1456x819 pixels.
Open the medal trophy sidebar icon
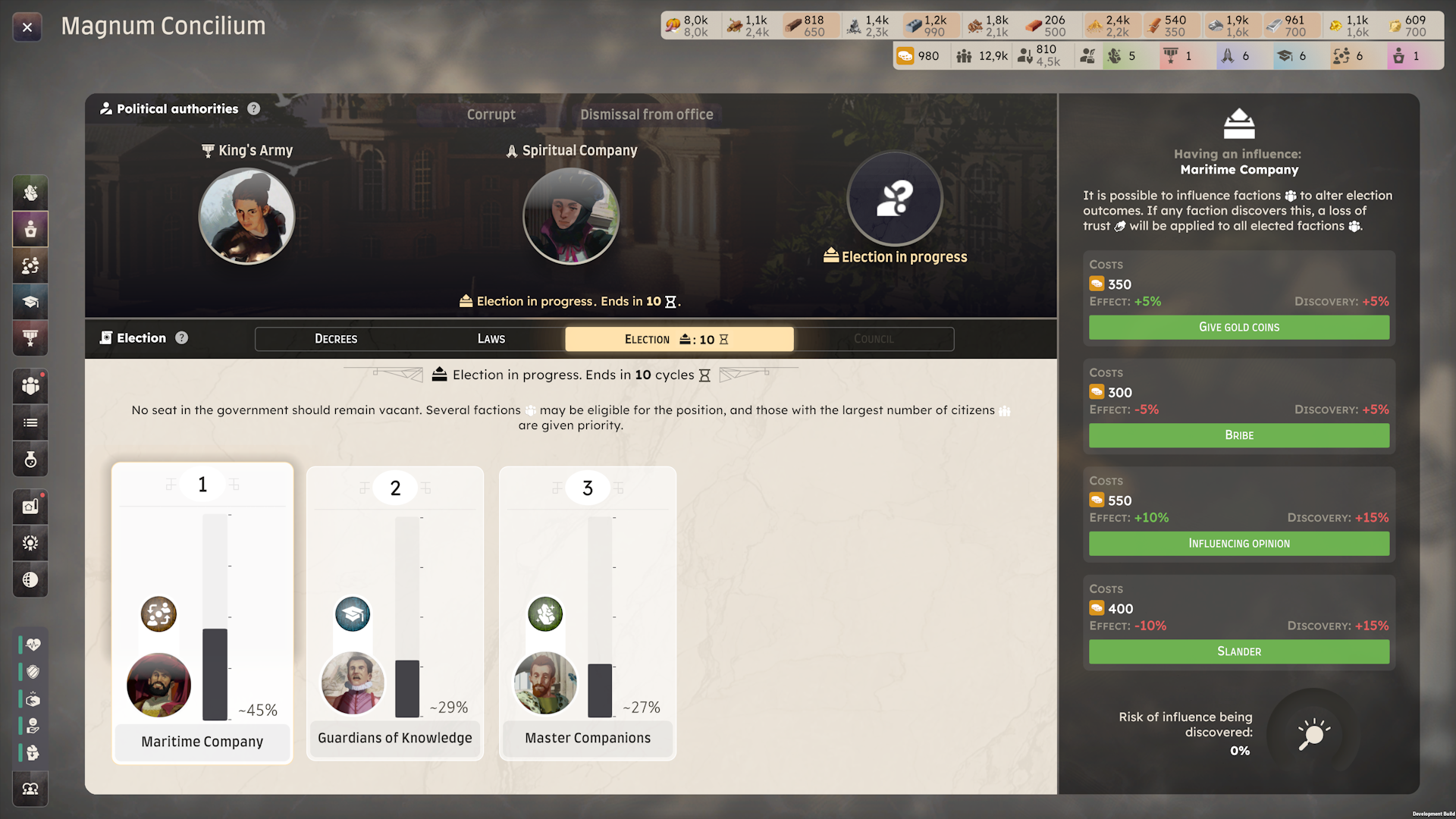tap(30, 338)
